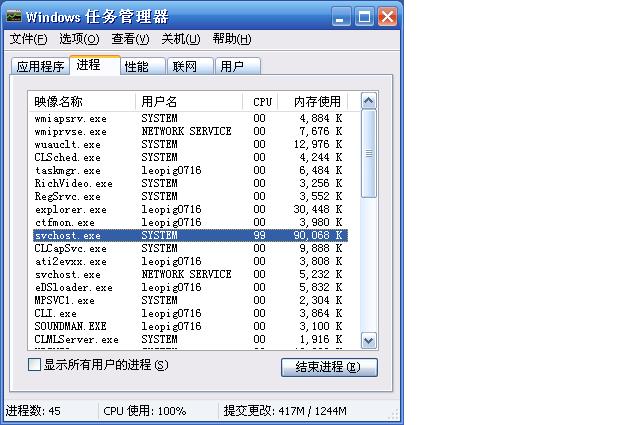Image resolution: width=640 pixels, height=425 pixels.
Task: Switch to the 应用程序 tab
Action: click(x=40, y=66)
